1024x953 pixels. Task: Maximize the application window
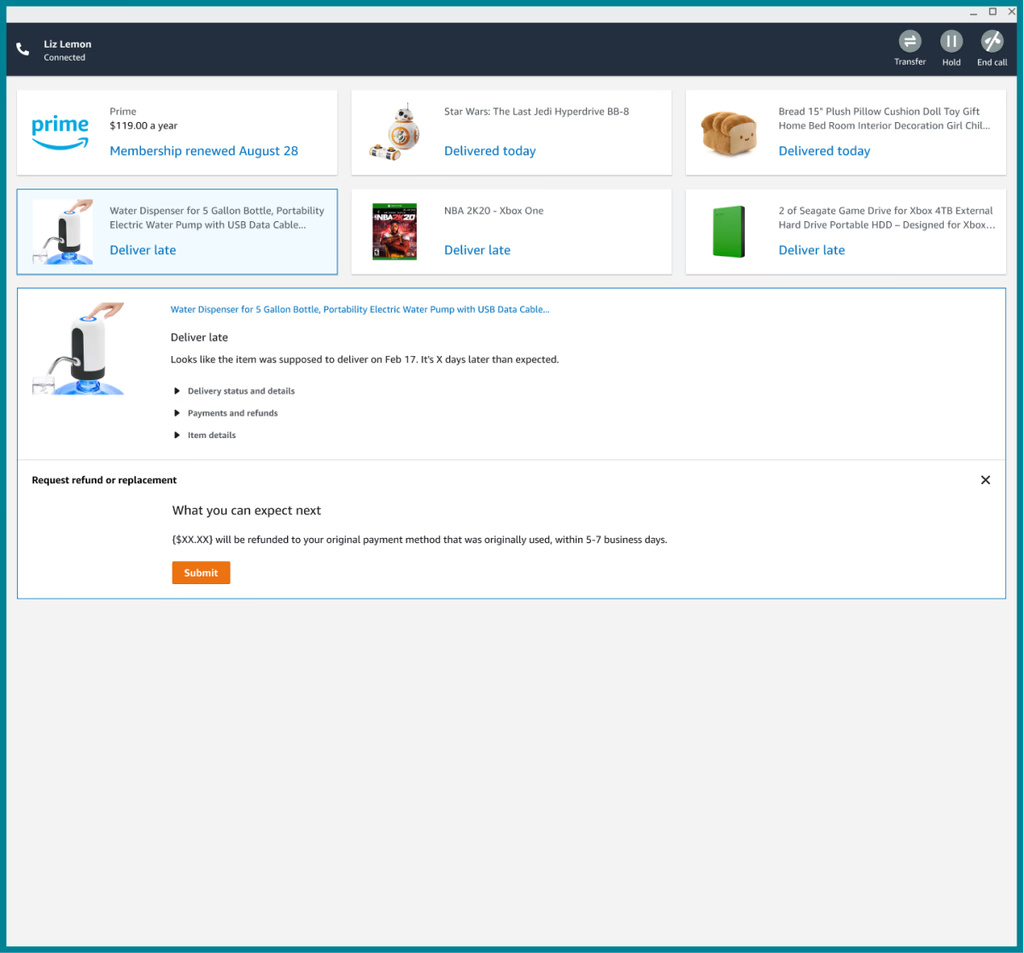point(992,12)
